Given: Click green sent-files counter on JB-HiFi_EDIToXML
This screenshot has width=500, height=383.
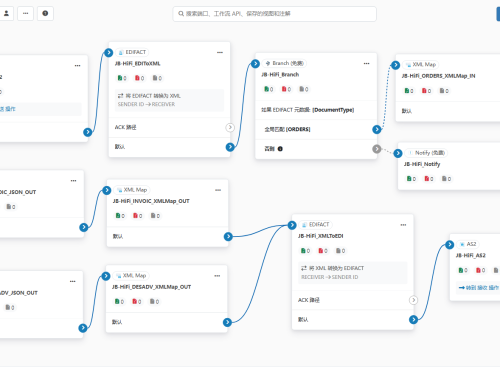Looking at the screenshot, I should (122, 78).
